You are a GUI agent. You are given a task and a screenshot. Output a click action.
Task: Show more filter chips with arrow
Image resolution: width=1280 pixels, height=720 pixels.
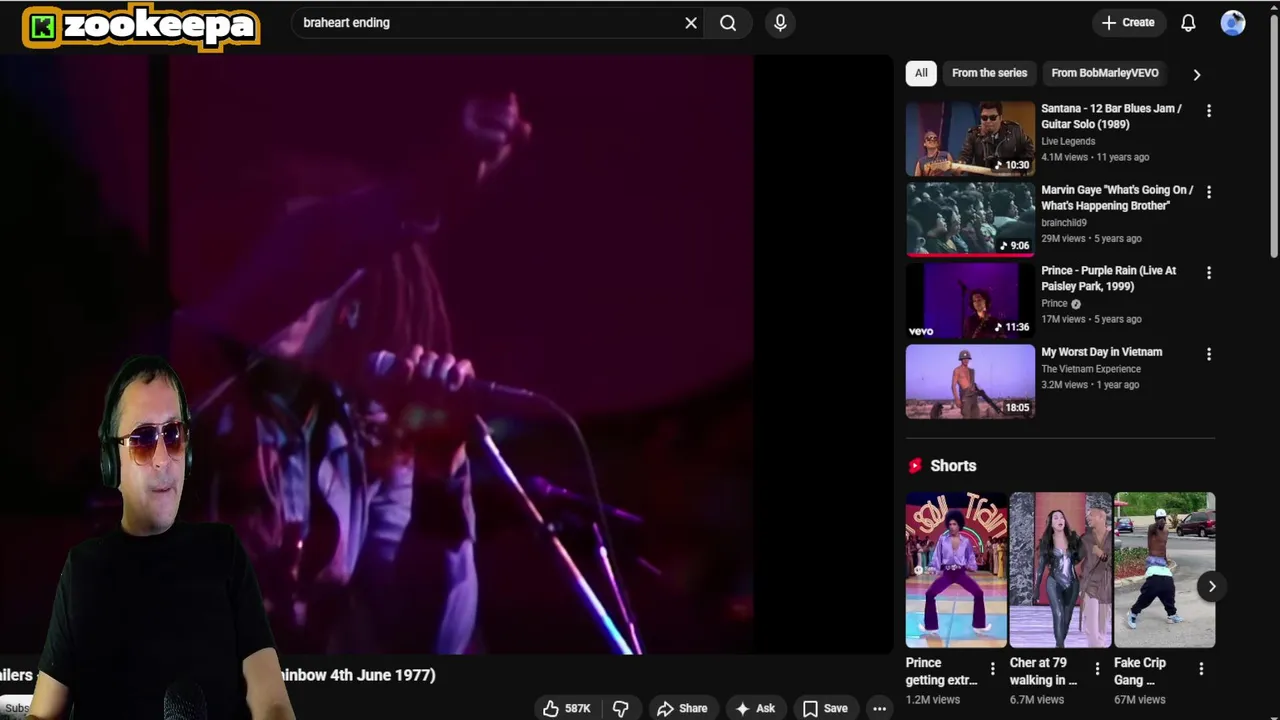[x=1197, y=74]
